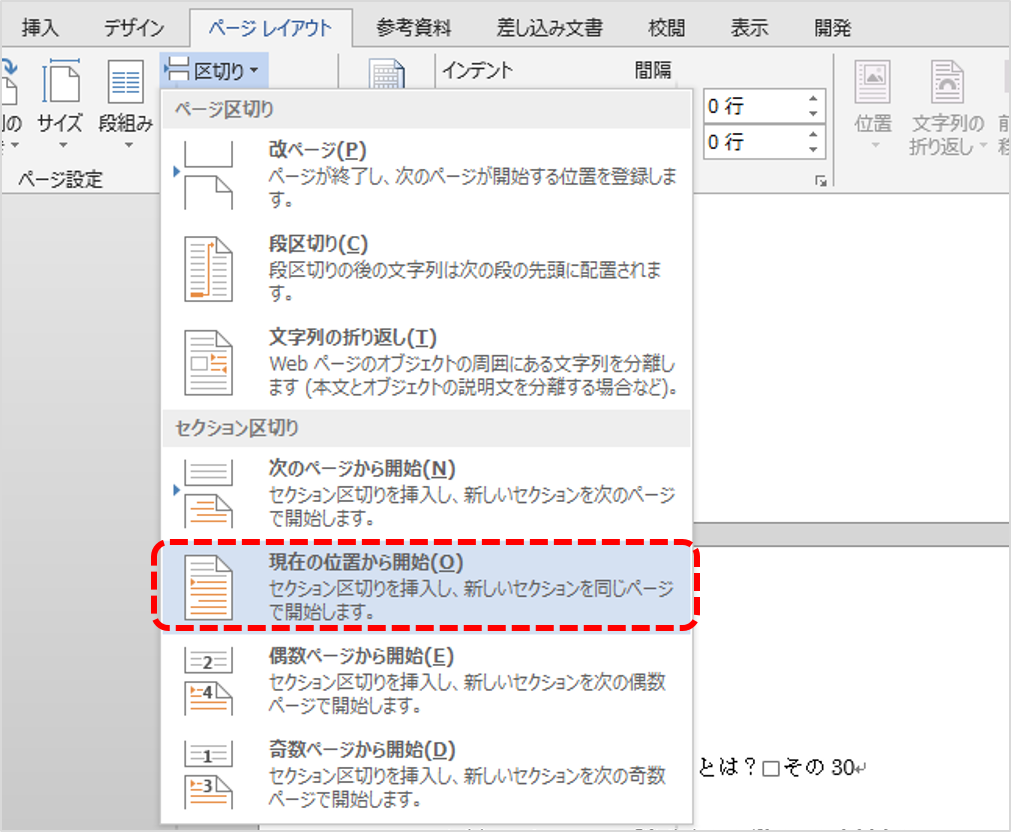
Task: Choose 偶数ページから開始 menu entry text
Action: (x=361, y=657)
